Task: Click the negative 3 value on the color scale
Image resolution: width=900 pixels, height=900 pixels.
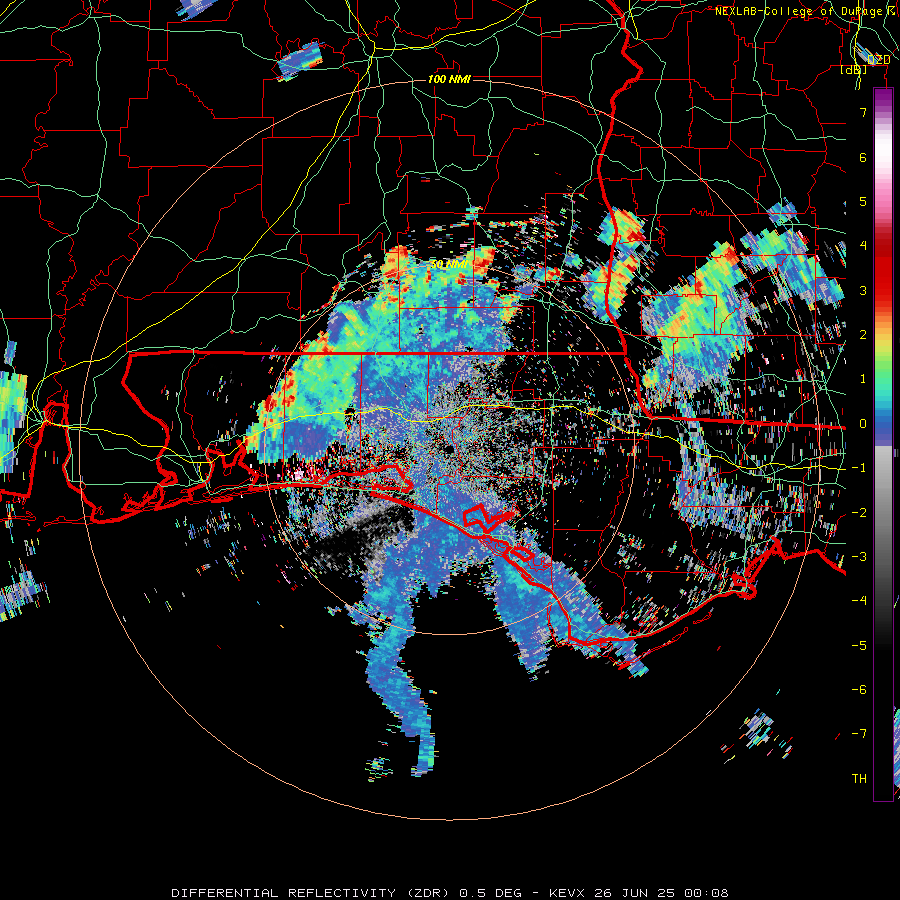Action: coord(859,557)
